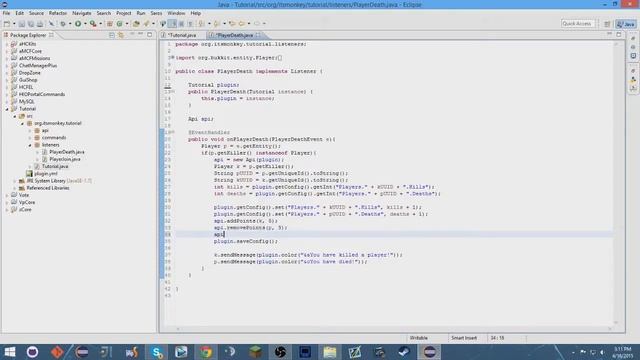Click the Print toolbar icon

pyautogui.click(x=40, y=24)
